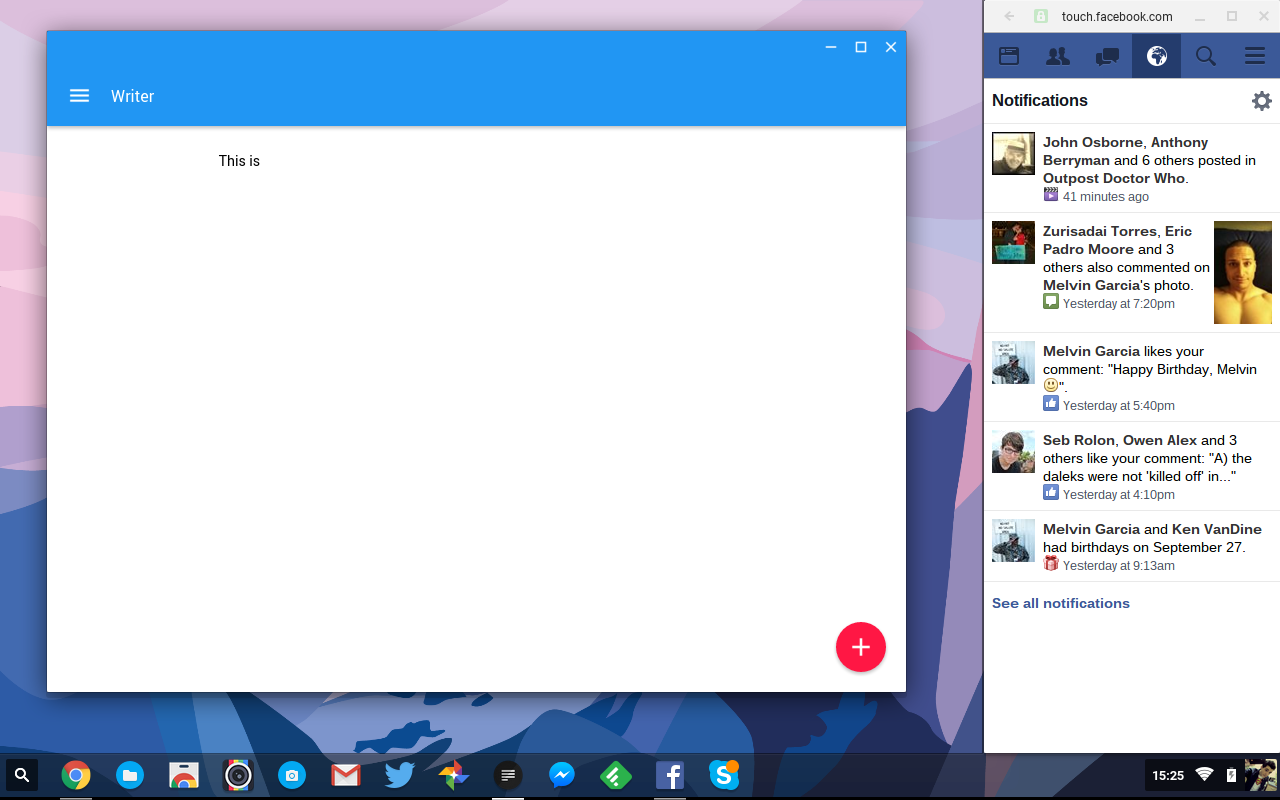The width and height of the screenshot is (1280, 800).
Task: Open Gmail from the shelf
Action: [346, 775]
